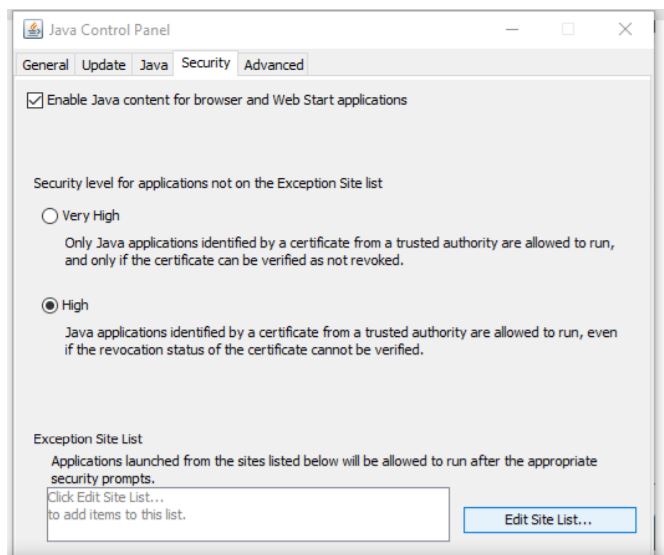This screenshot has width=664, height=555.
Task: Choose the High security level radio
Action: (x=50, y=305)
